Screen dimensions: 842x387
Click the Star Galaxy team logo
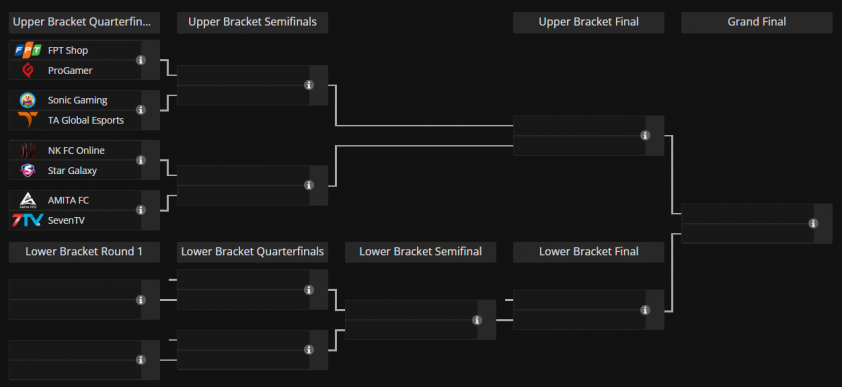click(x=27, y=170)
